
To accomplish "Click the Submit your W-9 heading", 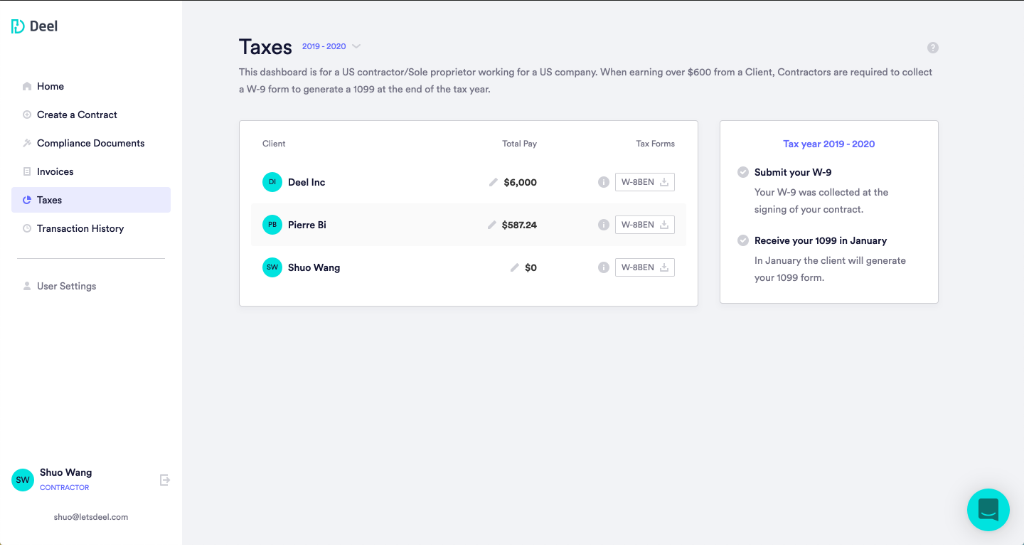I will (792, 172).
